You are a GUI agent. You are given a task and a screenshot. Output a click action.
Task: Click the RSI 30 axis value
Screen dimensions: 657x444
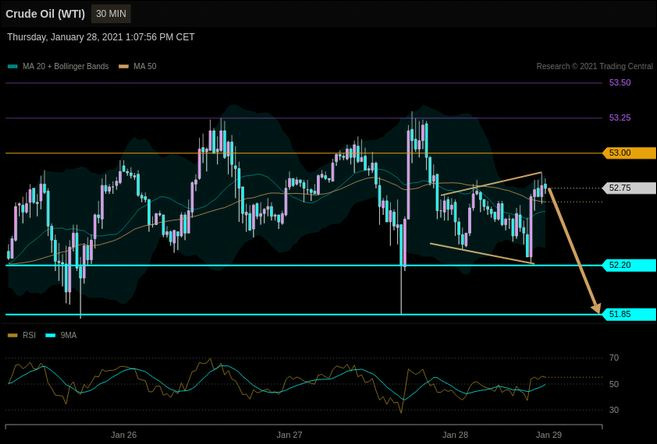(x=614, y=410)
